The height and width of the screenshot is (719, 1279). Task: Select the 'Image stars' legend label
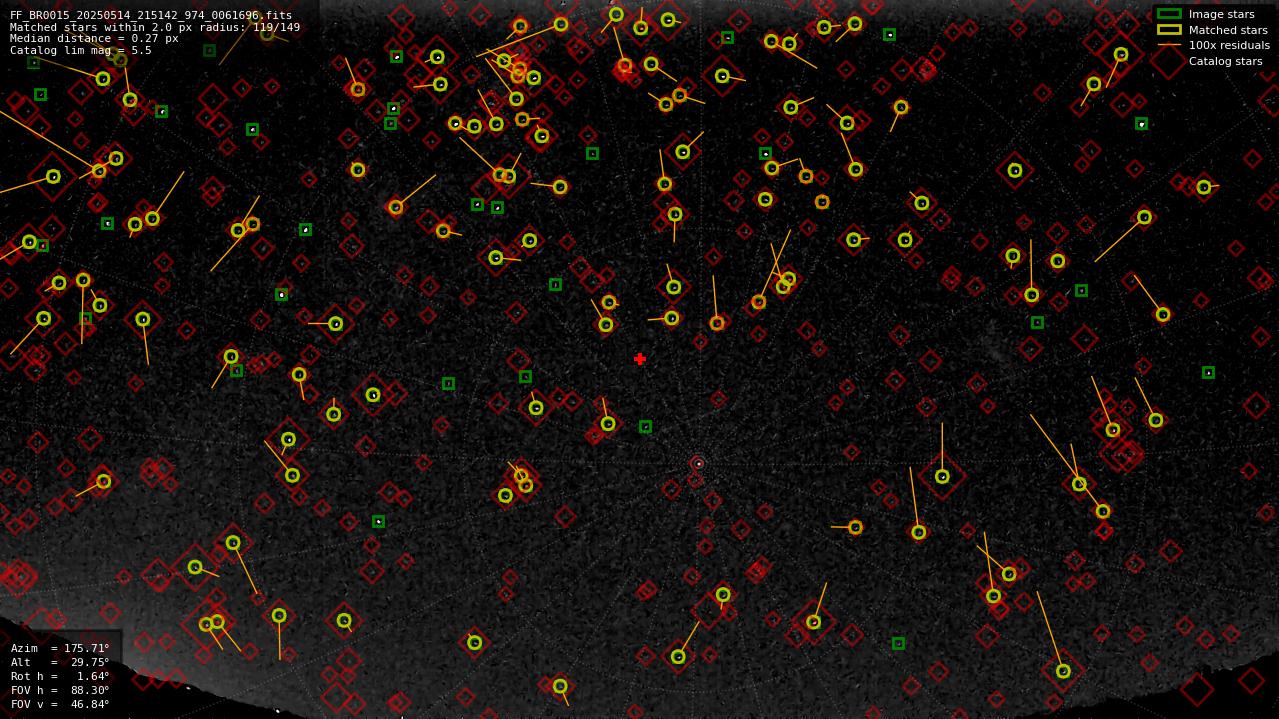(1221, 14)
